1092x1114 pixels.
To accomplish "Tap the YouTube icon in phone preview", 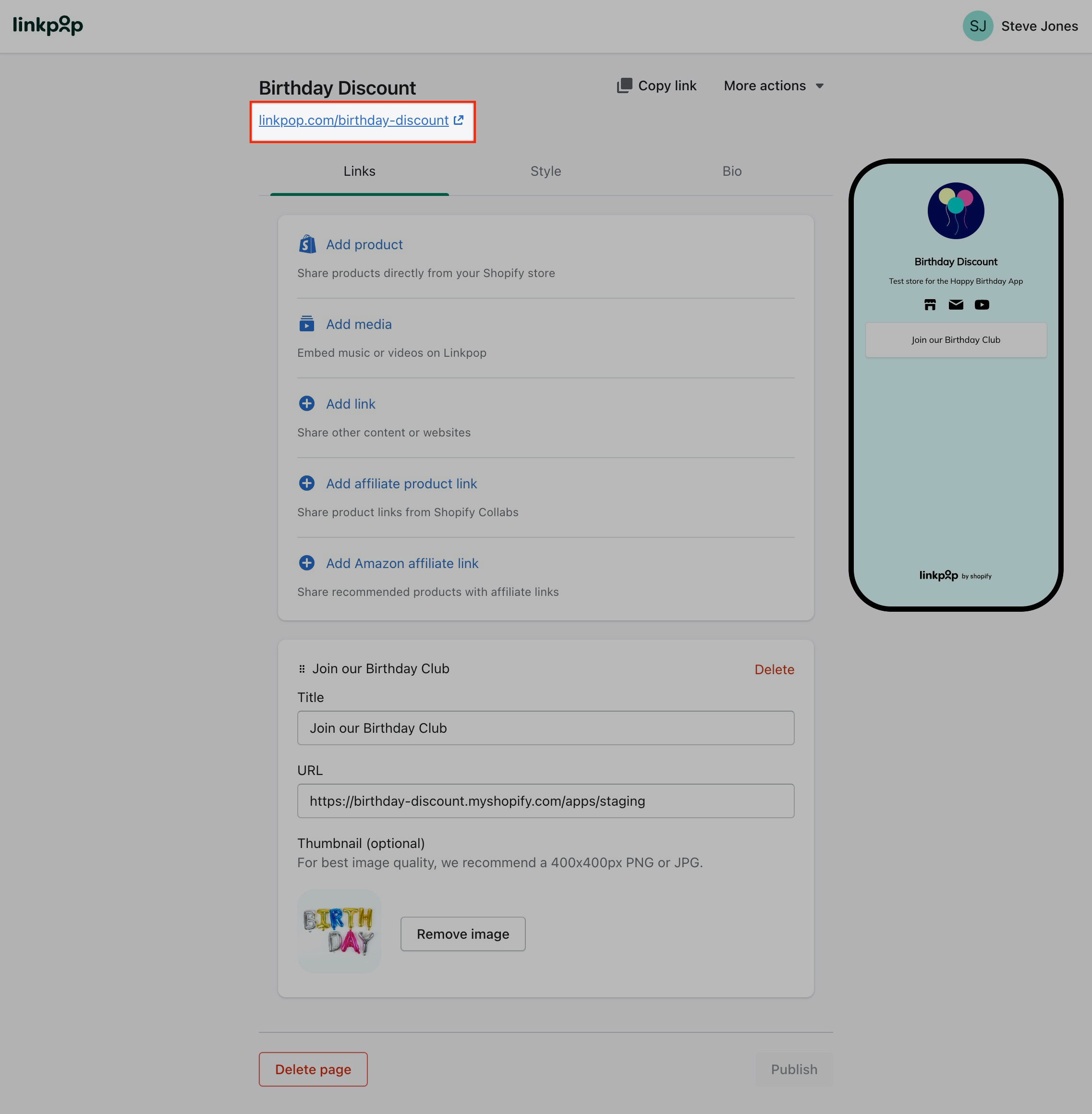I will pos(981,304).
